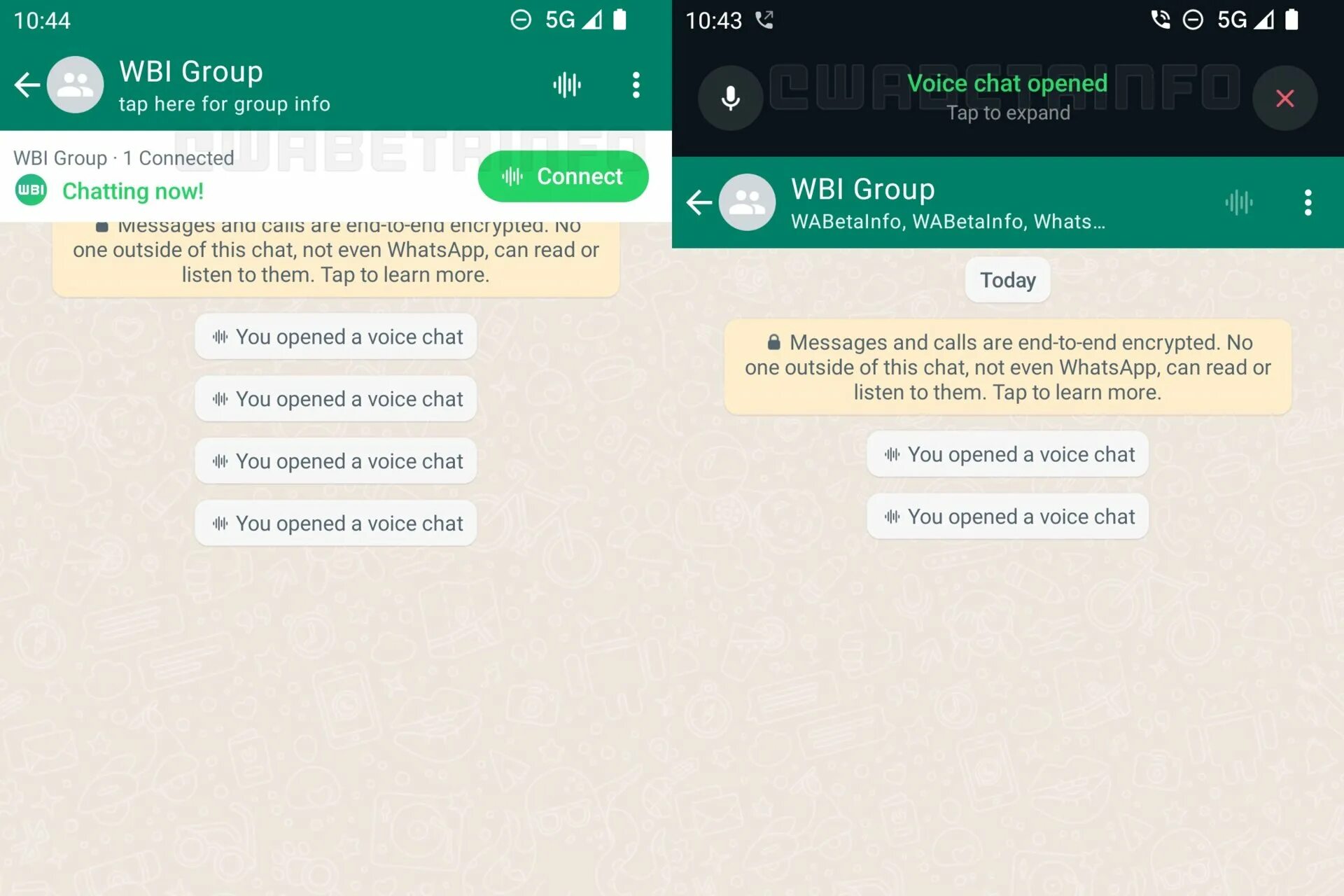This screenshot has height=896, width=1344.
Task: Tap the close X button on voice notification
Action: point(1284,98)
